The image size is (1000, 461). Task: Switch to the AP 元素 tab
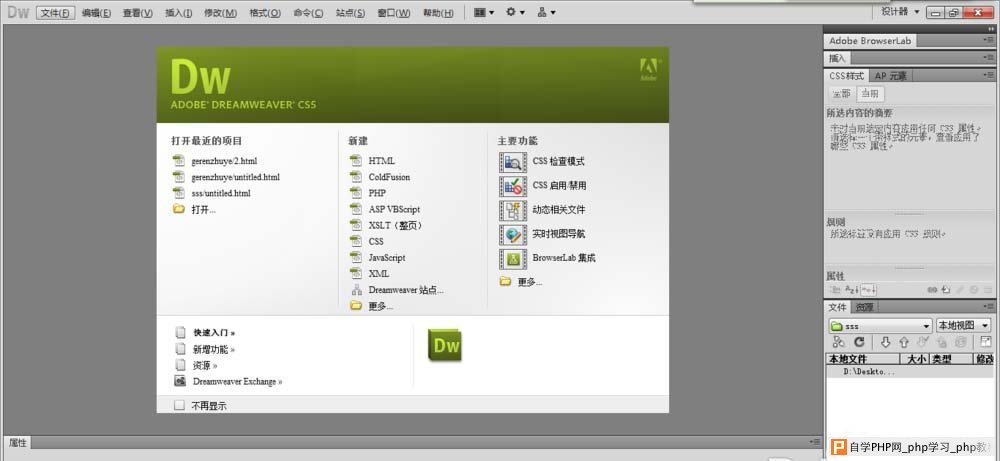[890, 75]
